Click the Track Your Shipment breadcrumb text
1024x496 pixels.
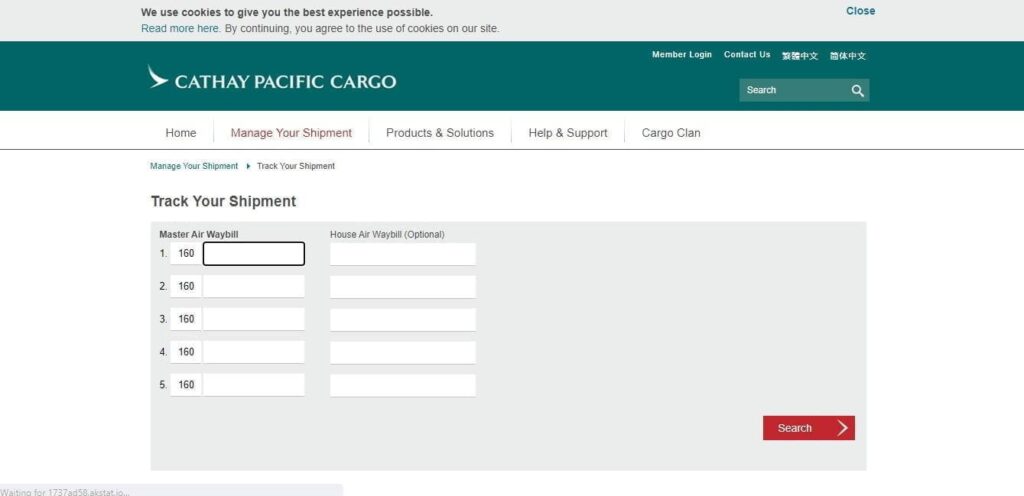tap(296, 166)
